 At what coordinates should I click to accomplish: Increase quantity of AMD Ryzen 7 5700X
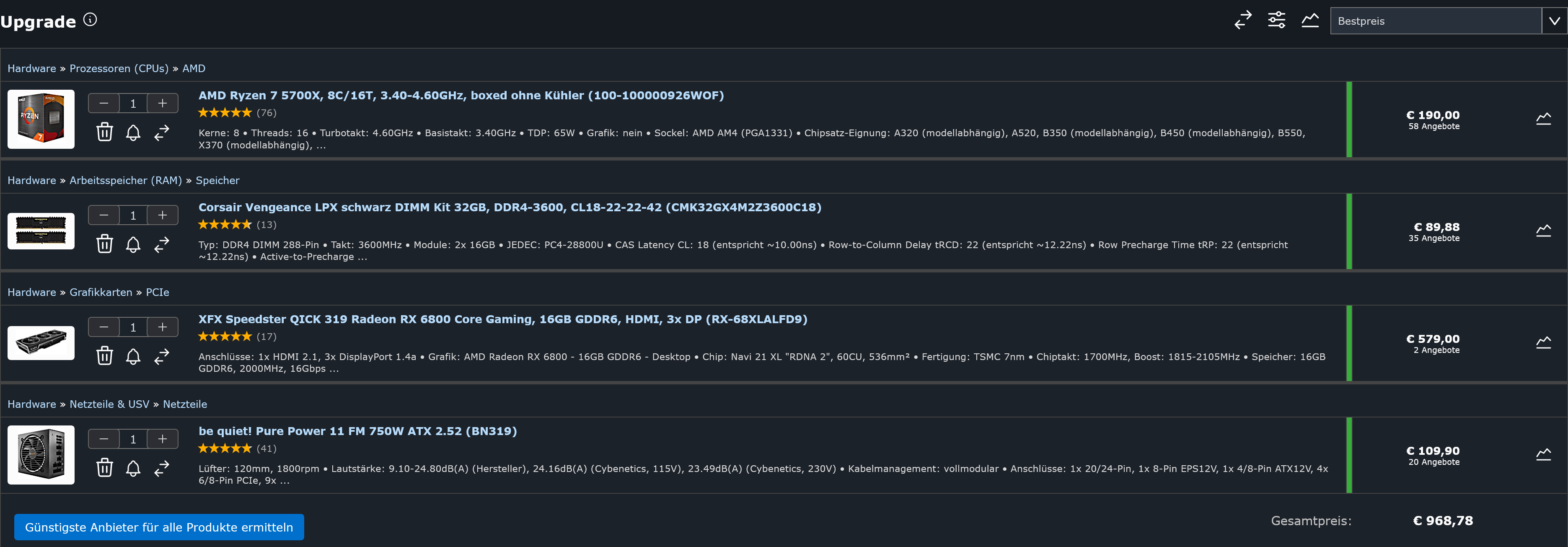point(163,104)
